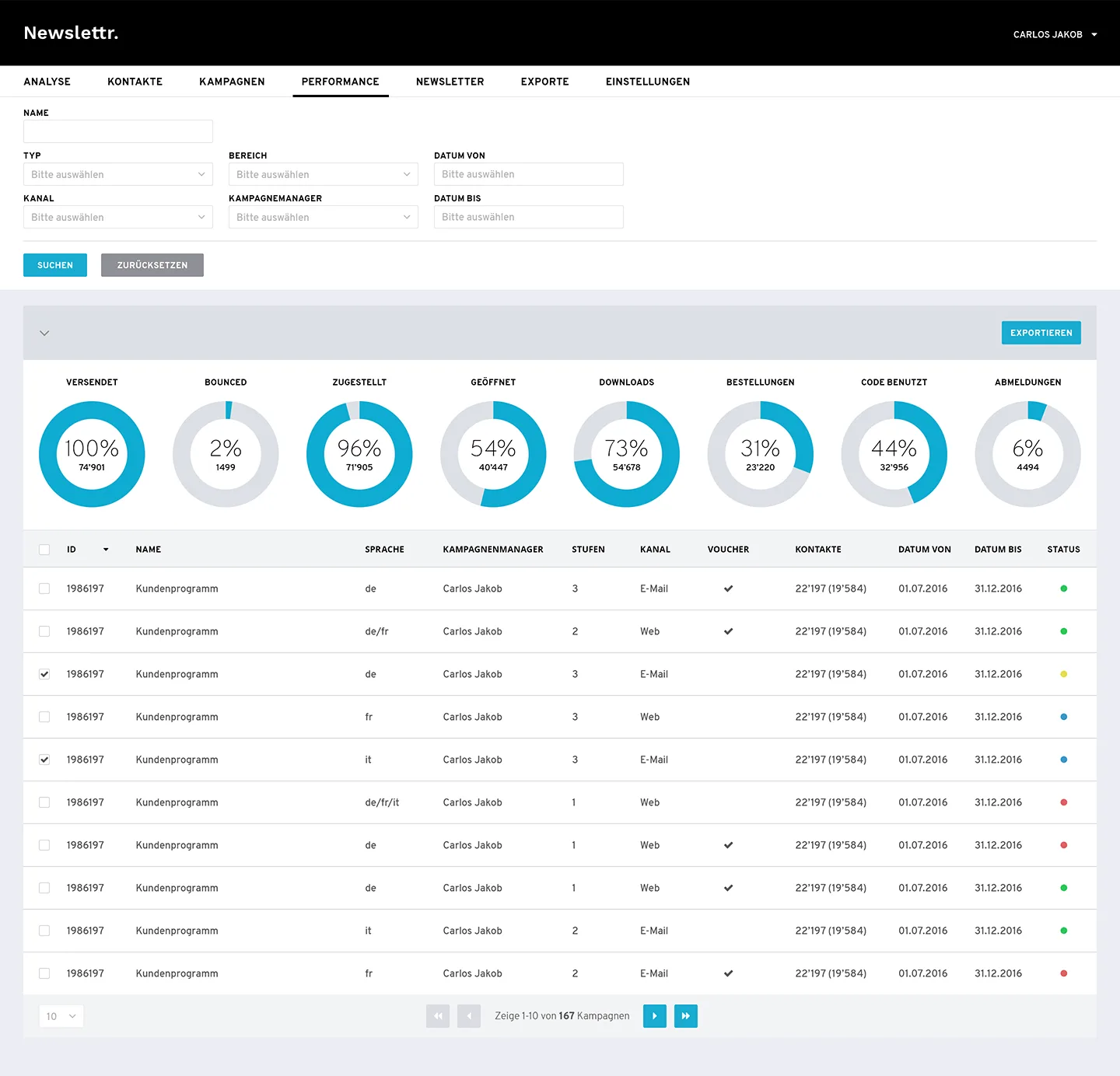Open the Exporte tab

[x=544, y=82]
